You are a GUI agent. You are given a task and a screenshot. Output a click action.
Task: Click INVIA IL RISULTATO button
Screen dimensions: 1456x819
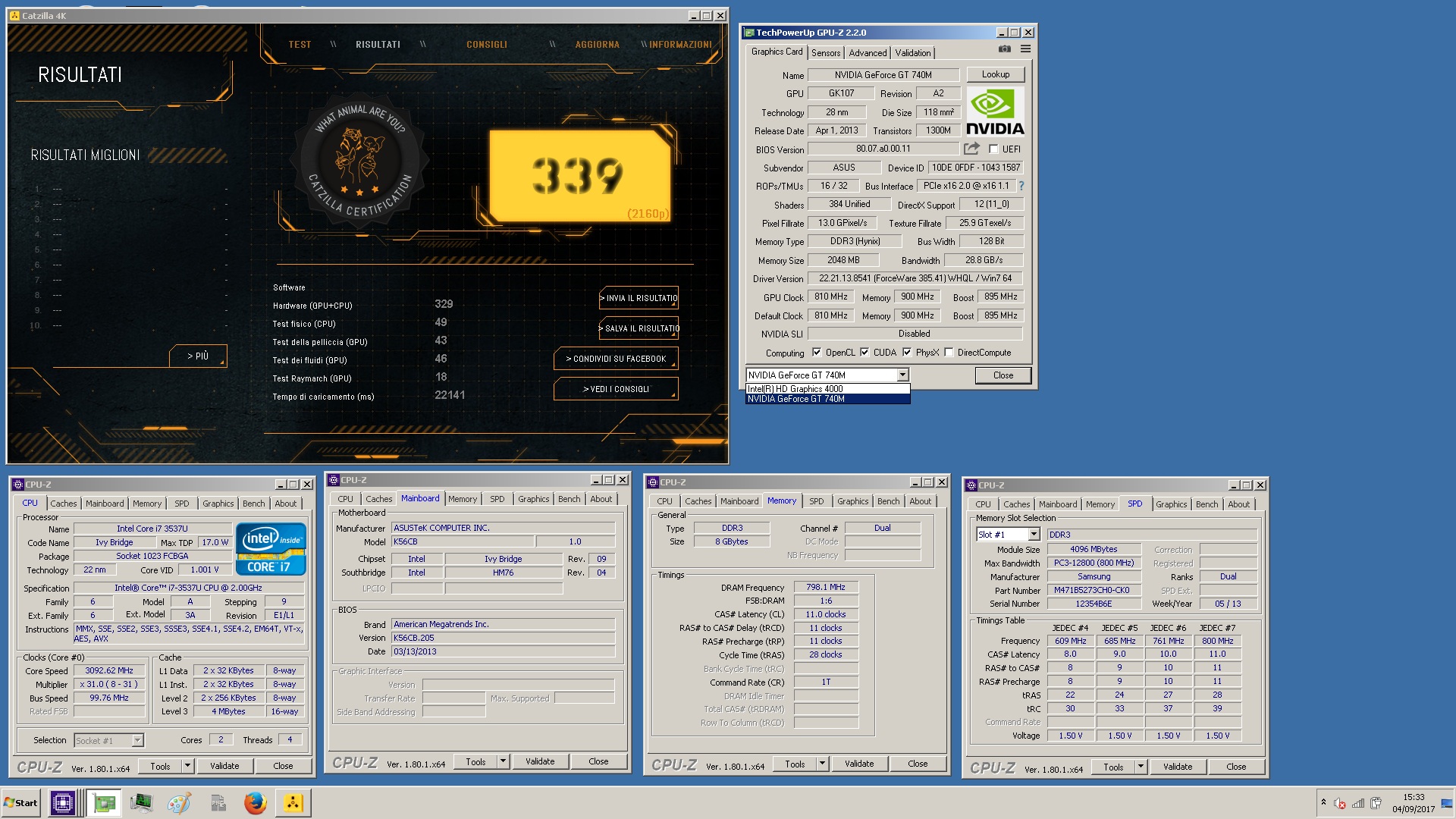tap(639, 298)
